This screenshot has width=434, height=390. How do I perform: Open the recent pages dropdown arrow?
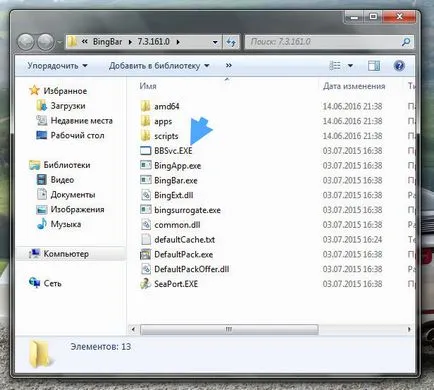coord(59,42)
